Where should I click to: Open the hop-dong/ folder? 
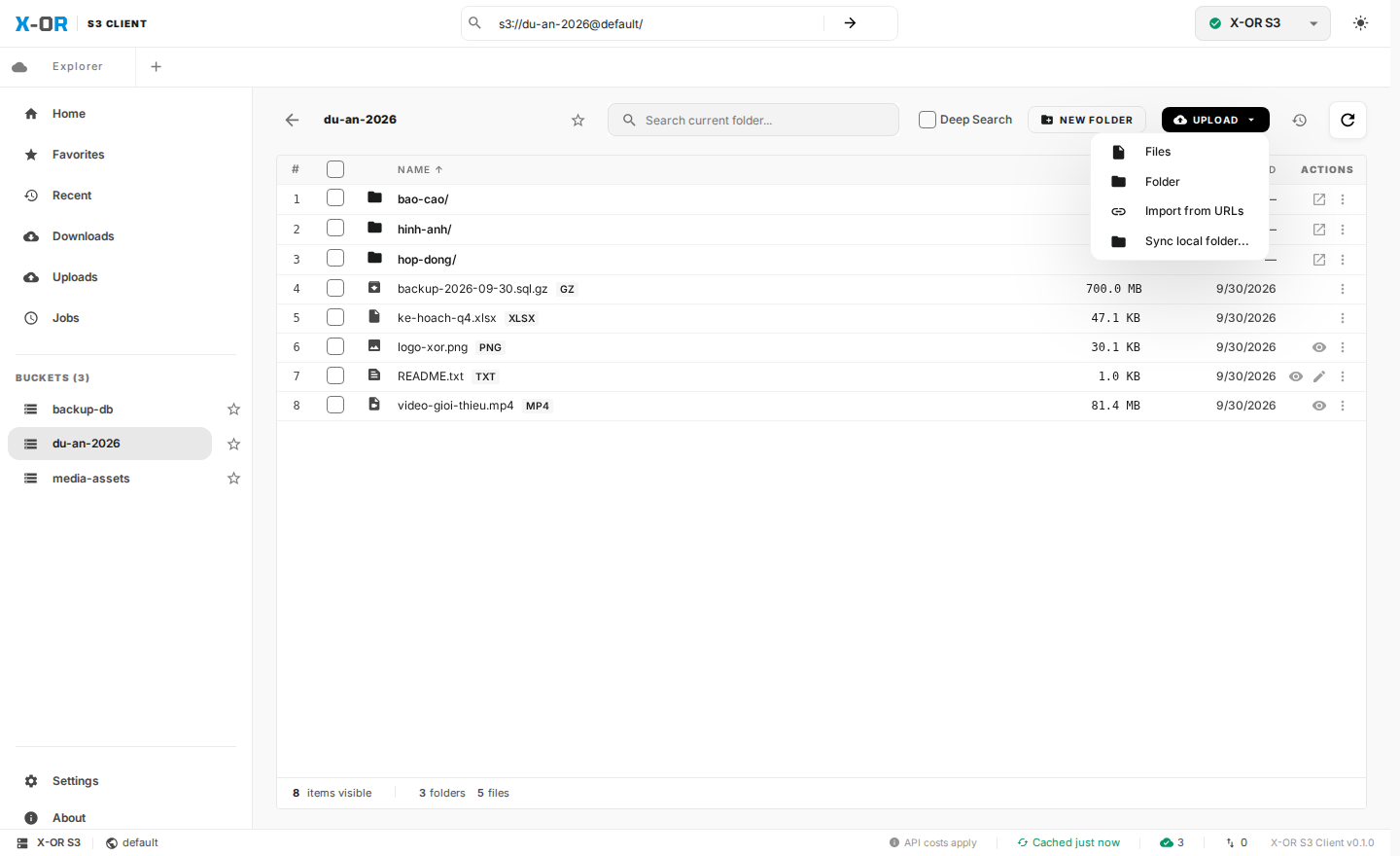coord(427,260)
